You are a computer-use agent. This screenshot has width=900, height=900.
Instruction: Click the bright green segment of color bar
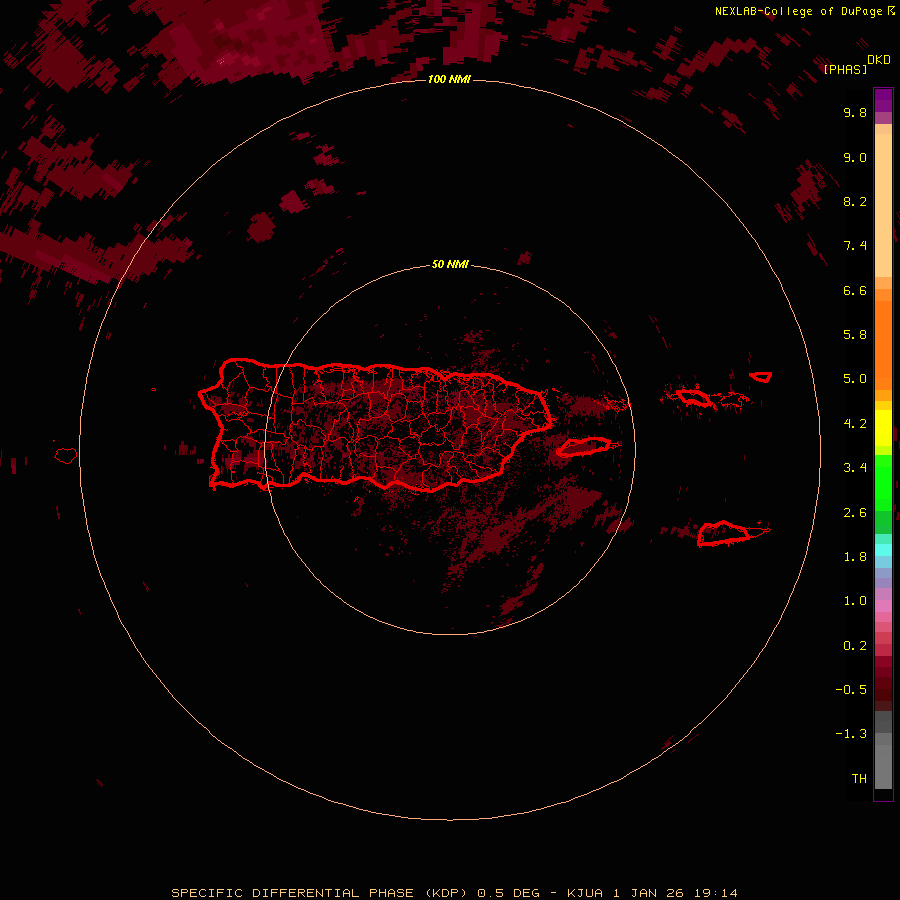pos(883,482)
